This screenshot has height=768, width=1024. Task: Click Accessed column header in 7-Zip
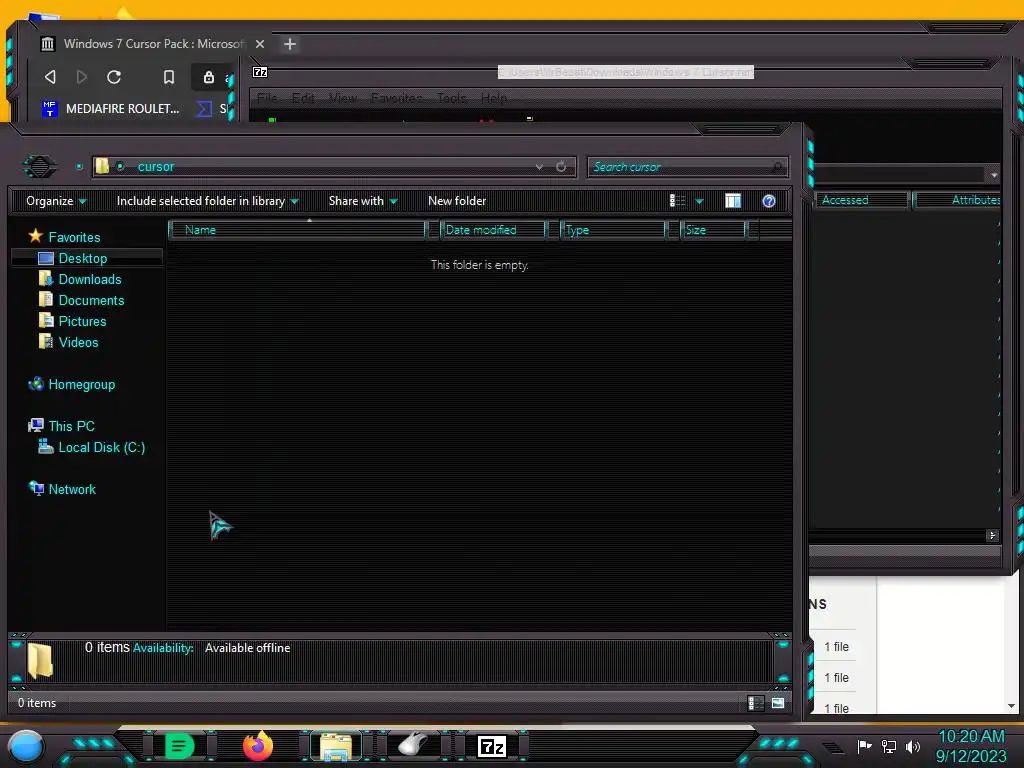pos(861,200)
